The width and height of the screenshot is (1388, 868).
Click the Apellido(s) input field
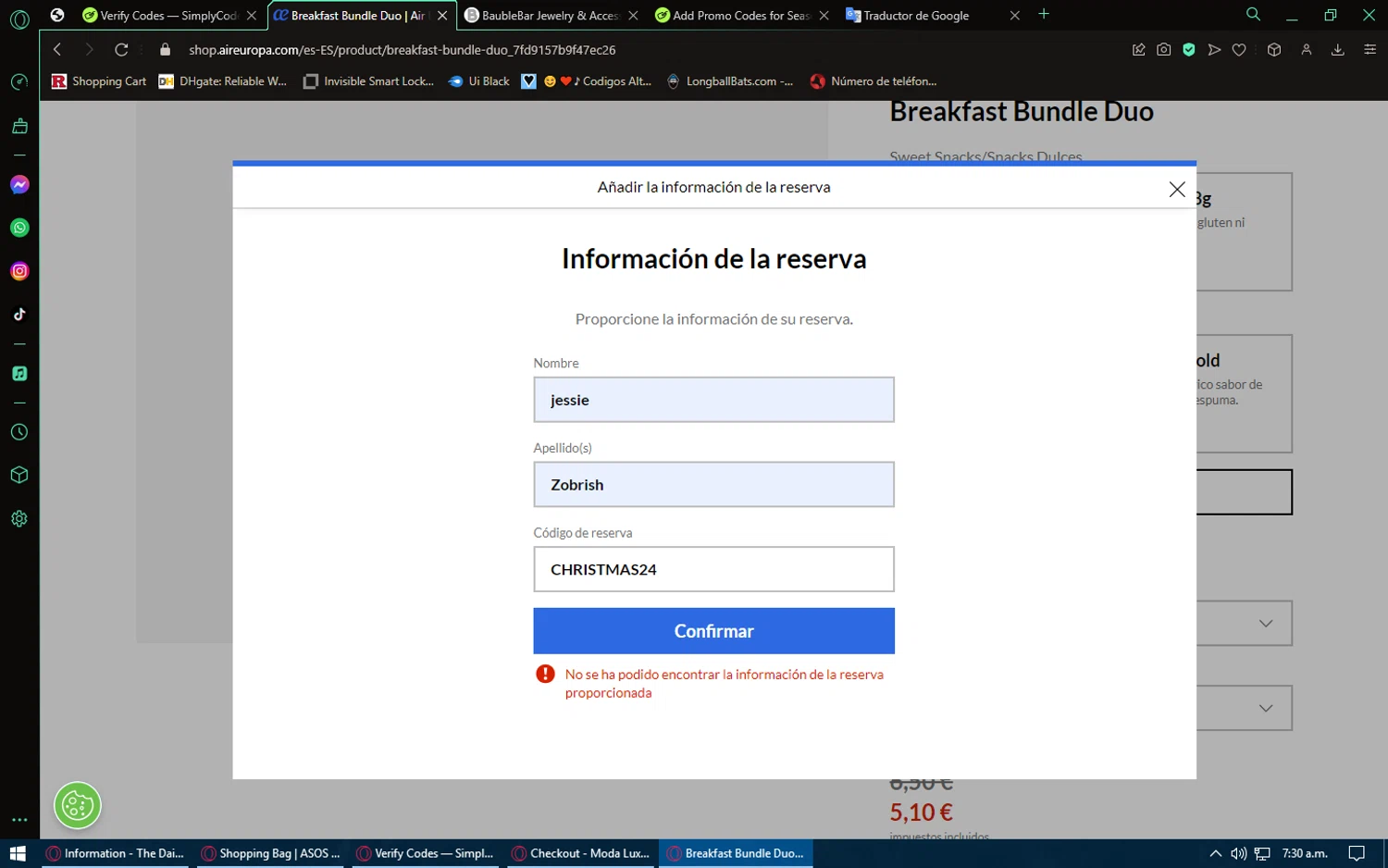point(713,485)
